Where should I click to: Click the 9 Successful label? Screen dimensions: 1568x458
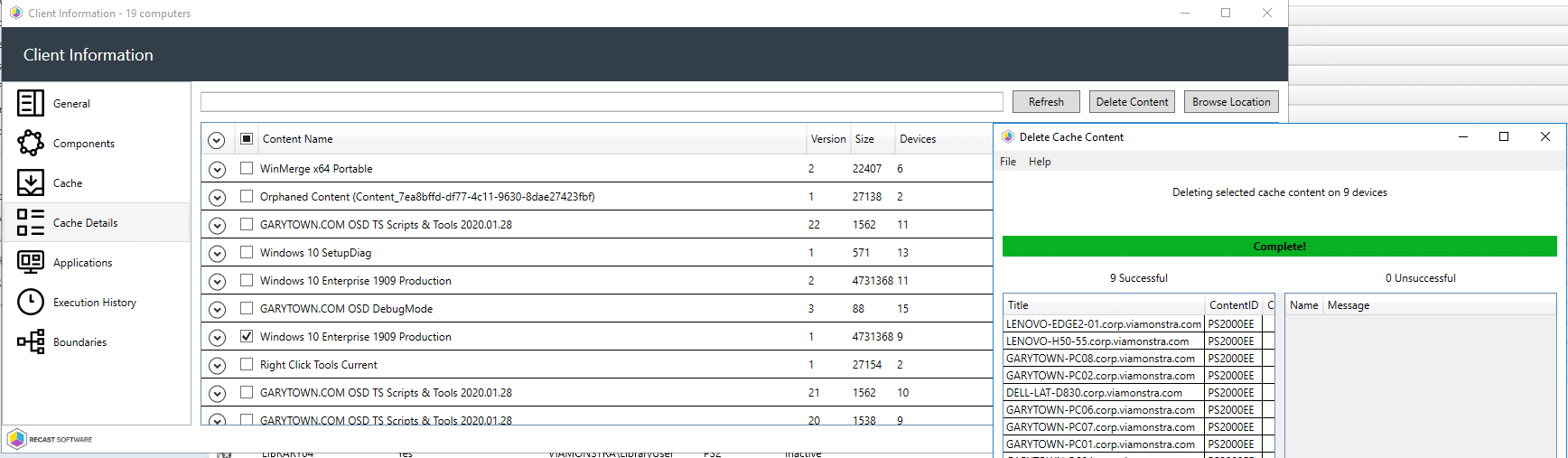(1138, 278)
